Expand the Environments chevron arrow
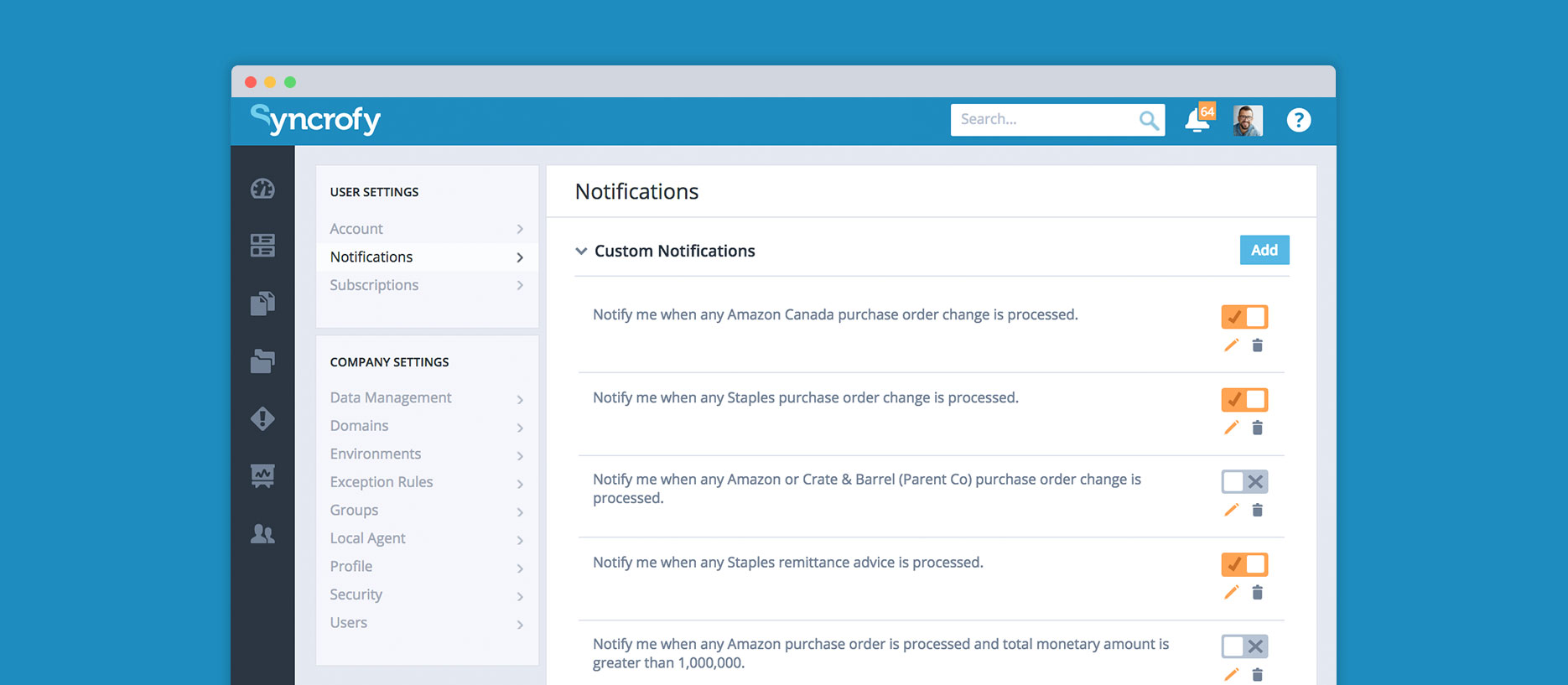Image resolution: width=1568 pixels, height=685 pixels. [520, 455]
